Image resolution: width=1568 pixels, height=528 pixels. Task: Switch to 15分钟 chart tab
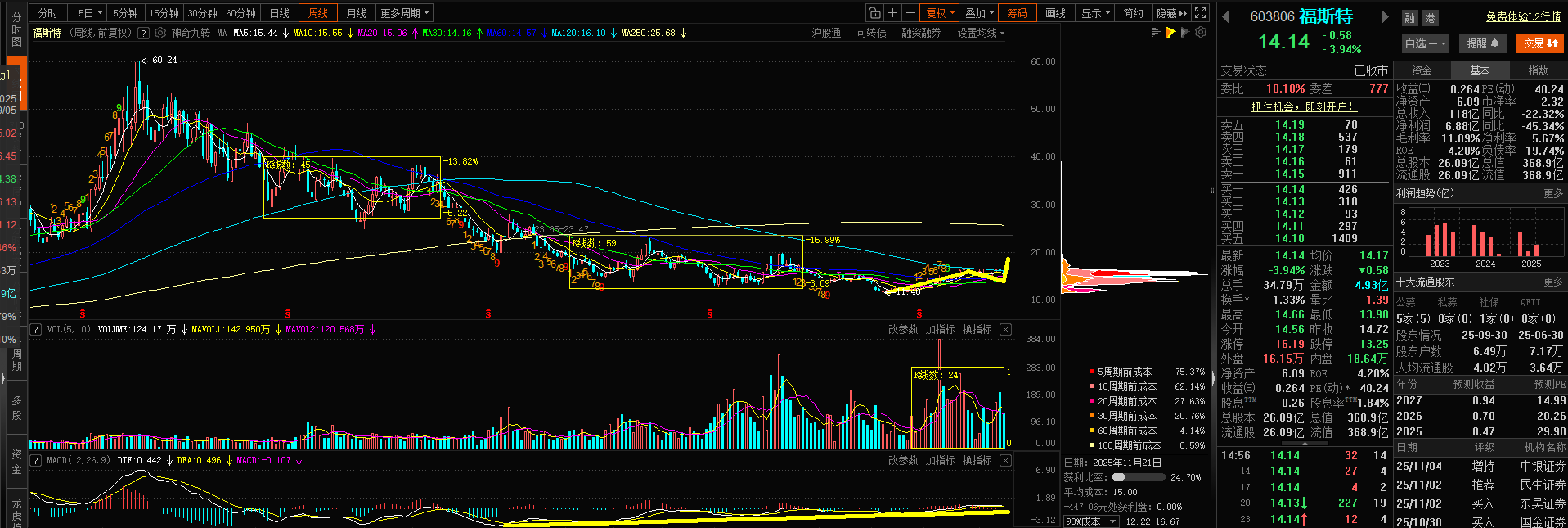(x=164, y=13)
